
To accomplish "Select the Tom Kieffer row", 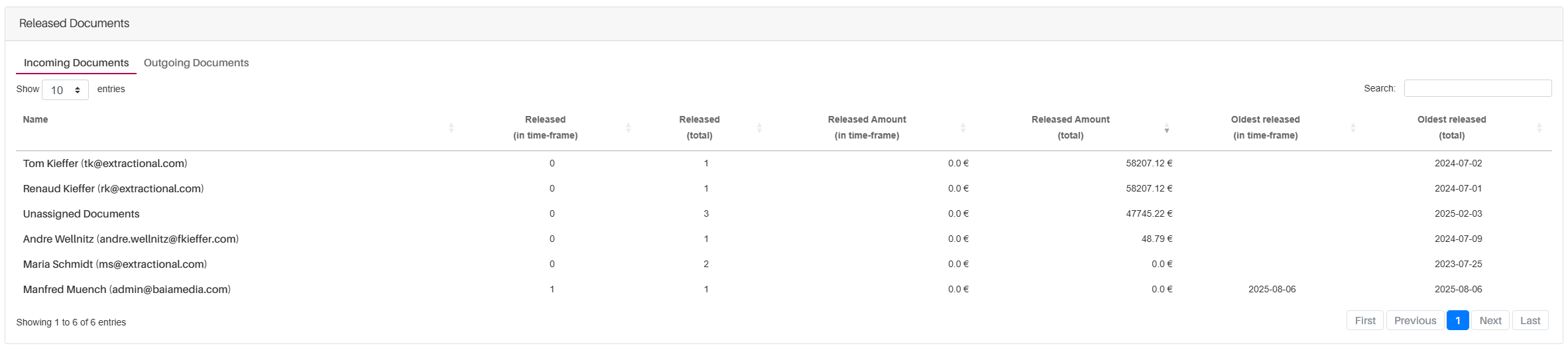I will coord(105,164).
